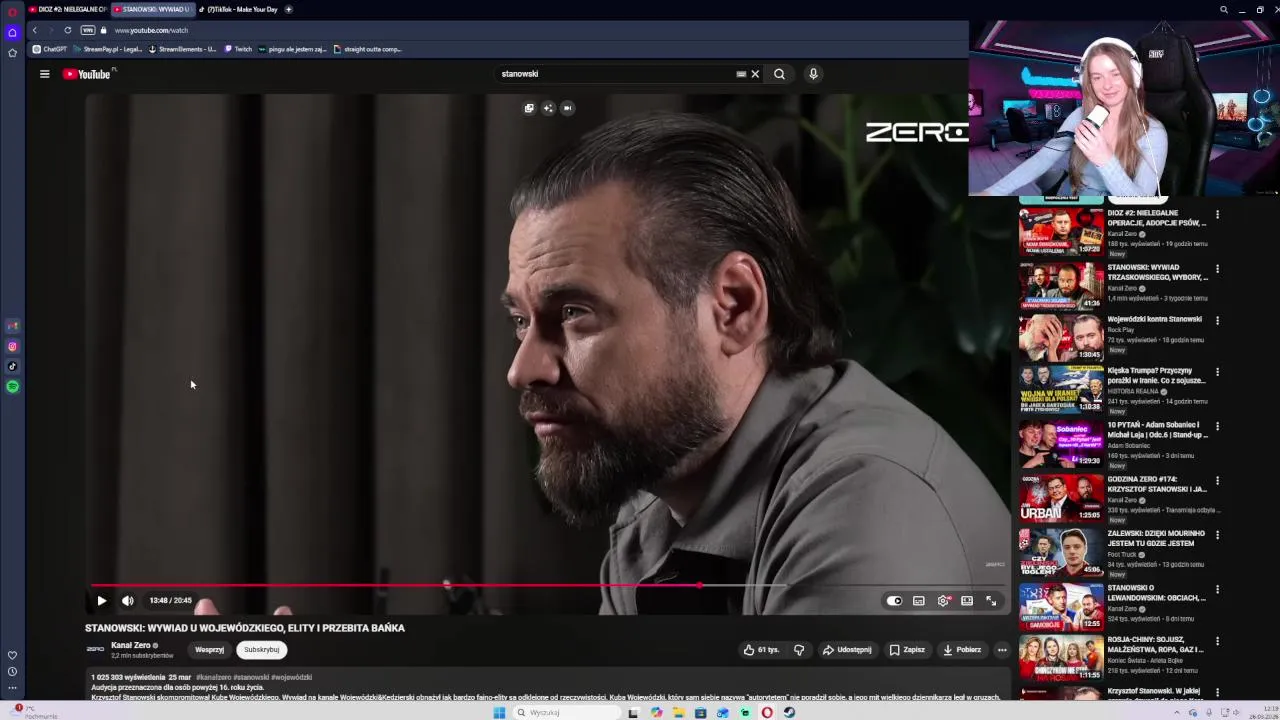Open "Wojewódzki kontra Stanowski" video title
This screenshot has width=1280, height=720.
coord(1155,319)
